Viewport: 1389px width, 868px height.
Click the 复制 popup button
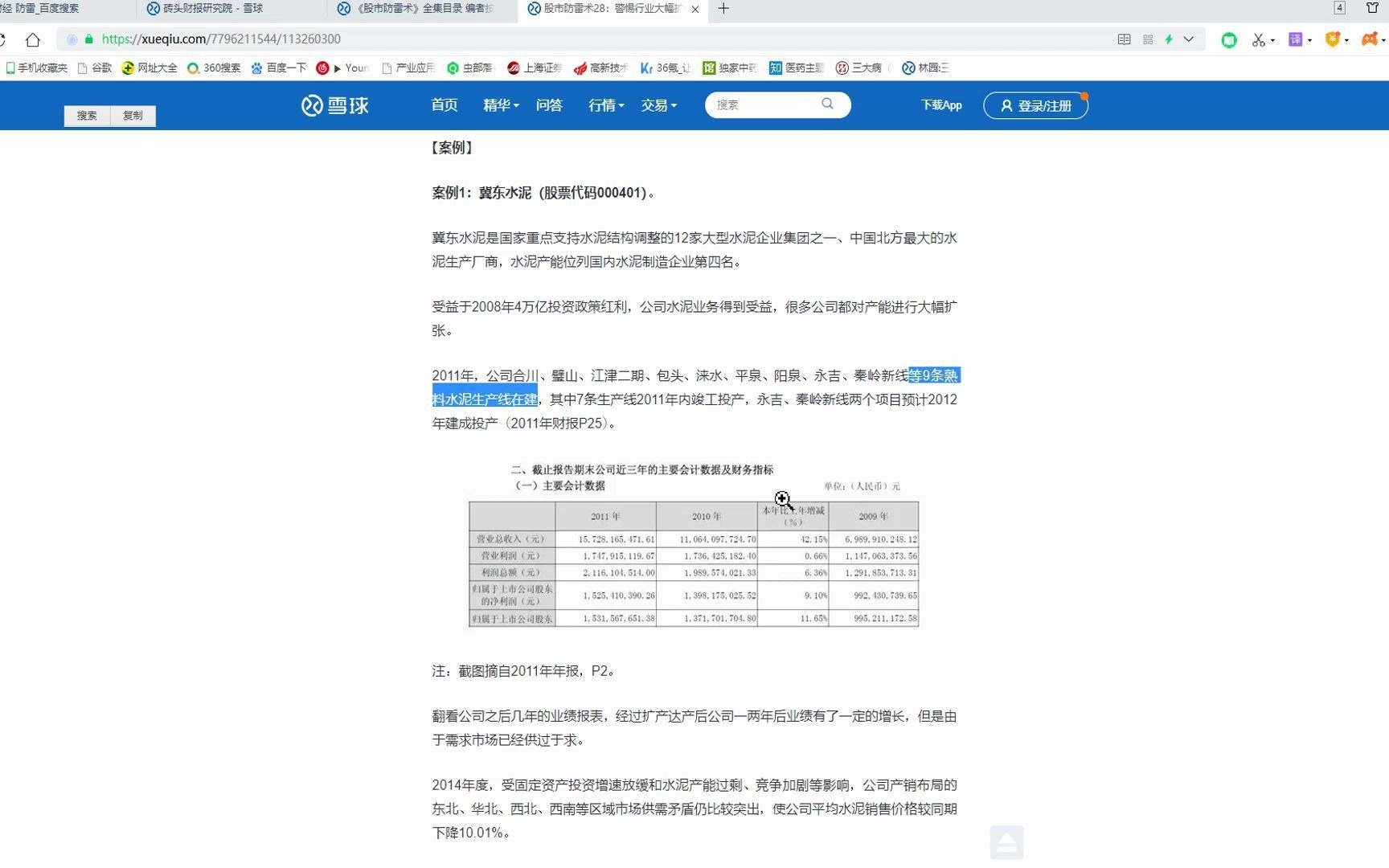[x=133, y=116]
